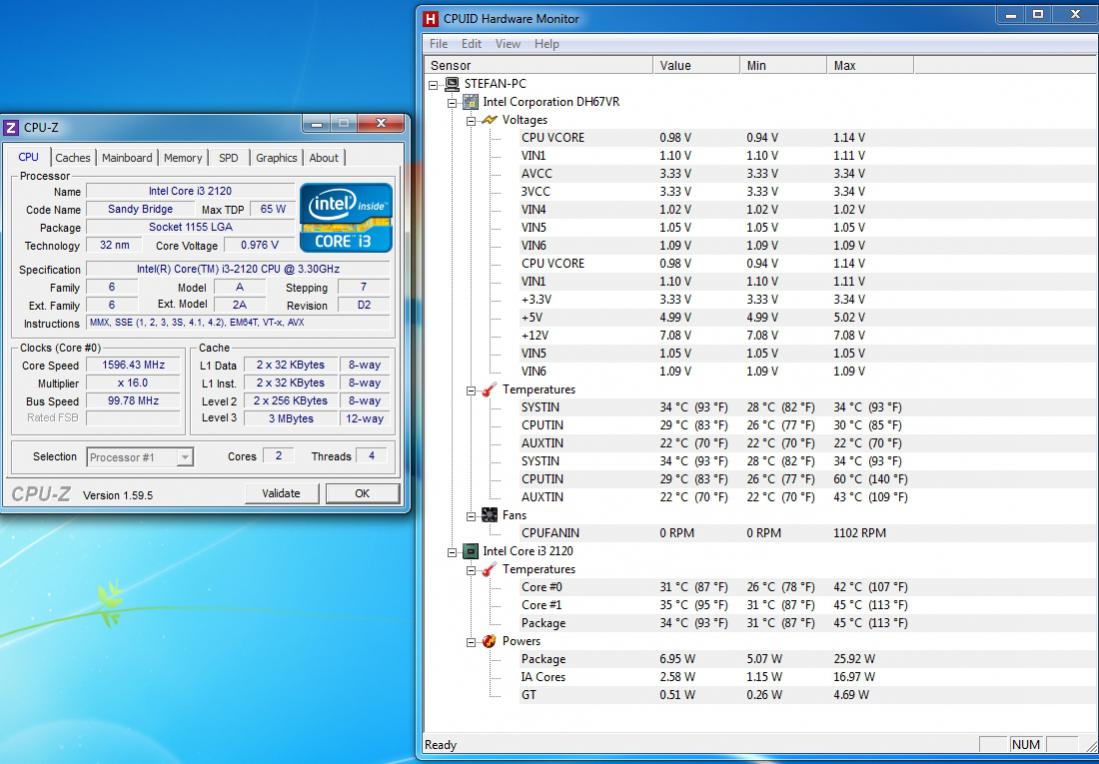Click the CPU Temperatures thermometer icon
This screenshot has height=764, width=1099.
(489, 570)
